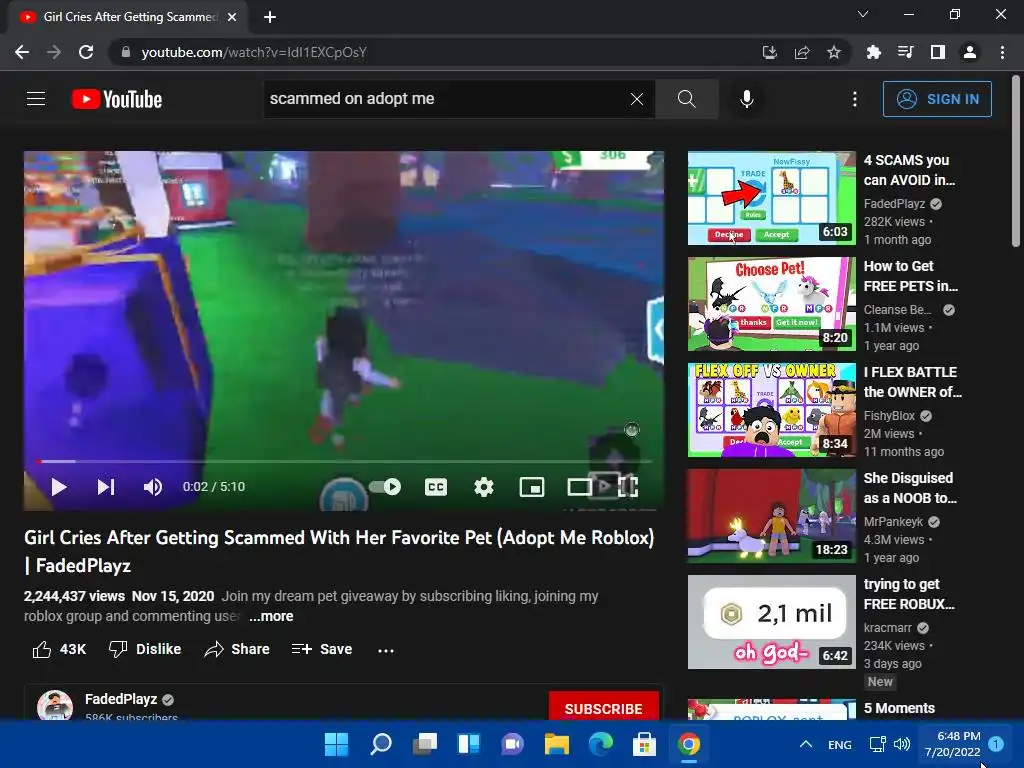1024x768 pixels.
Task: Open the player settings gear
Action: point(484,487)
